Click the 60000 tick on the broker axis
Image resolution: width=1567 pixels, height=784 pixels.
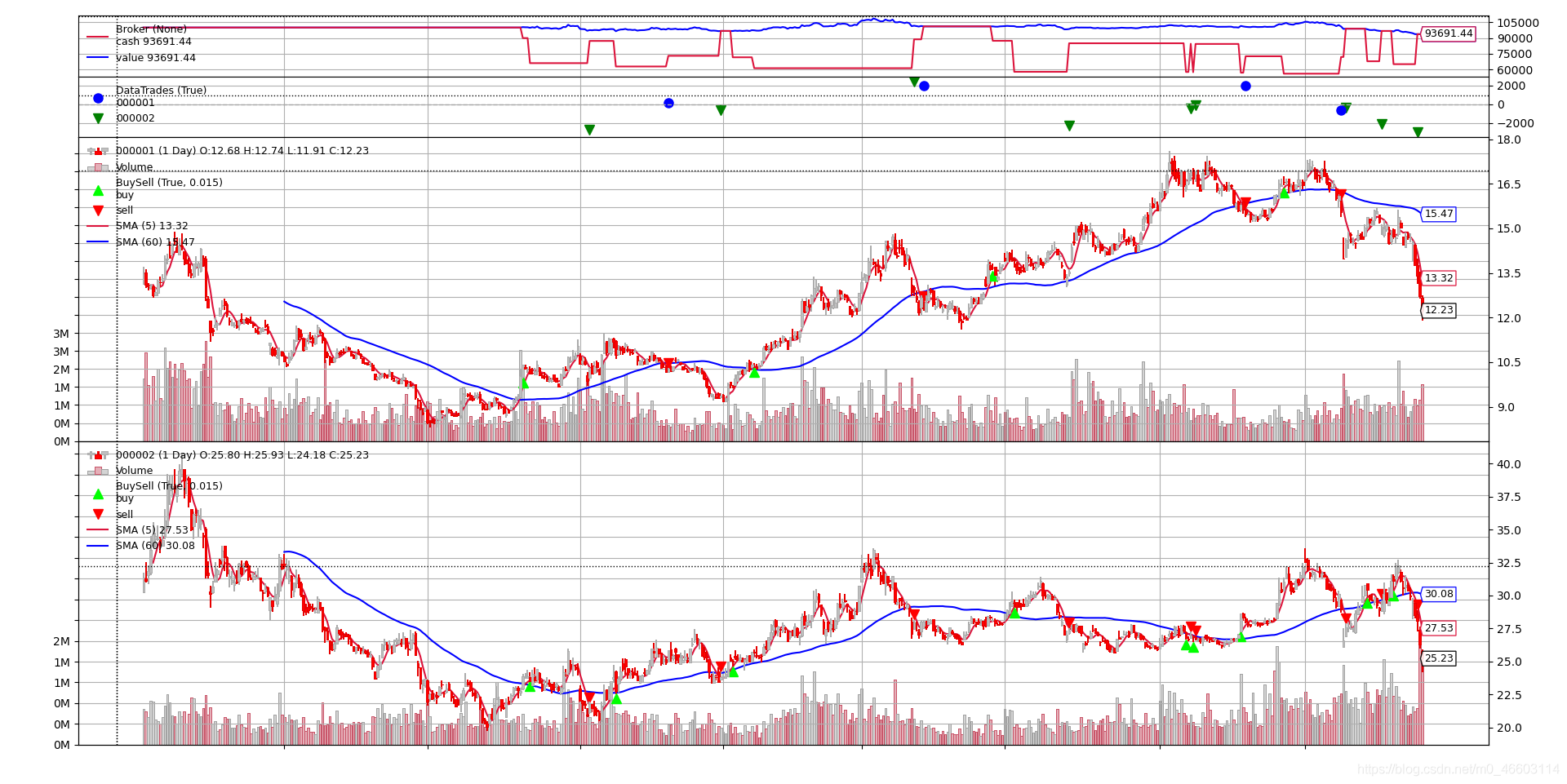point(1515,70)
